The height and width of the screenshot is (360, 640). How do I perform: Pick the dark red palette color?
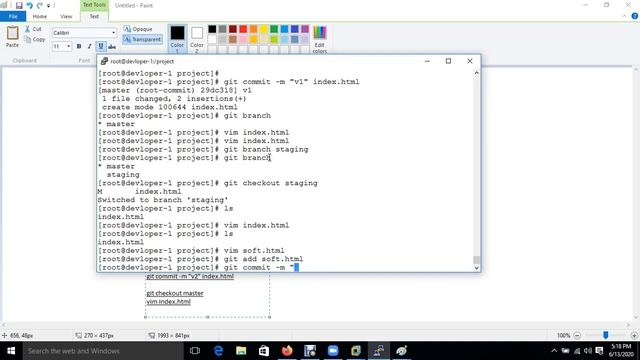[233, 29]
